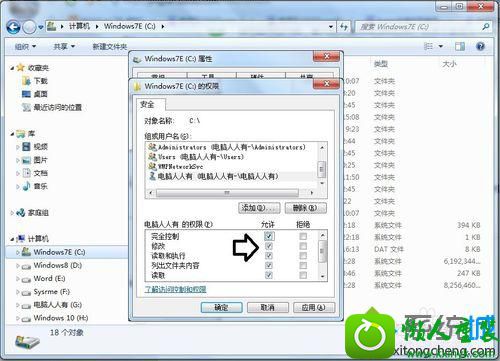This screenshot has width=500, height=361.
Task: Select 收藏夹 favorites star in sidebar
Action: coord(21,68)
